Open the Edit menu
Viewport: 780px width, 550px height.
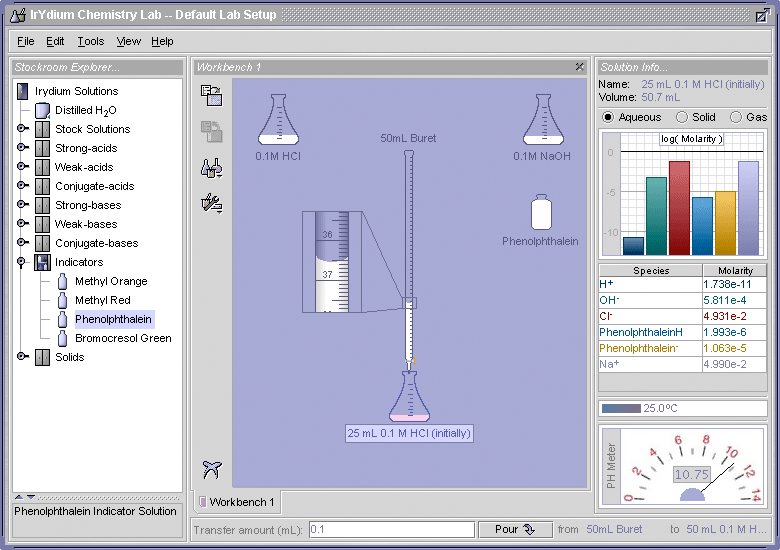point(55,41)
